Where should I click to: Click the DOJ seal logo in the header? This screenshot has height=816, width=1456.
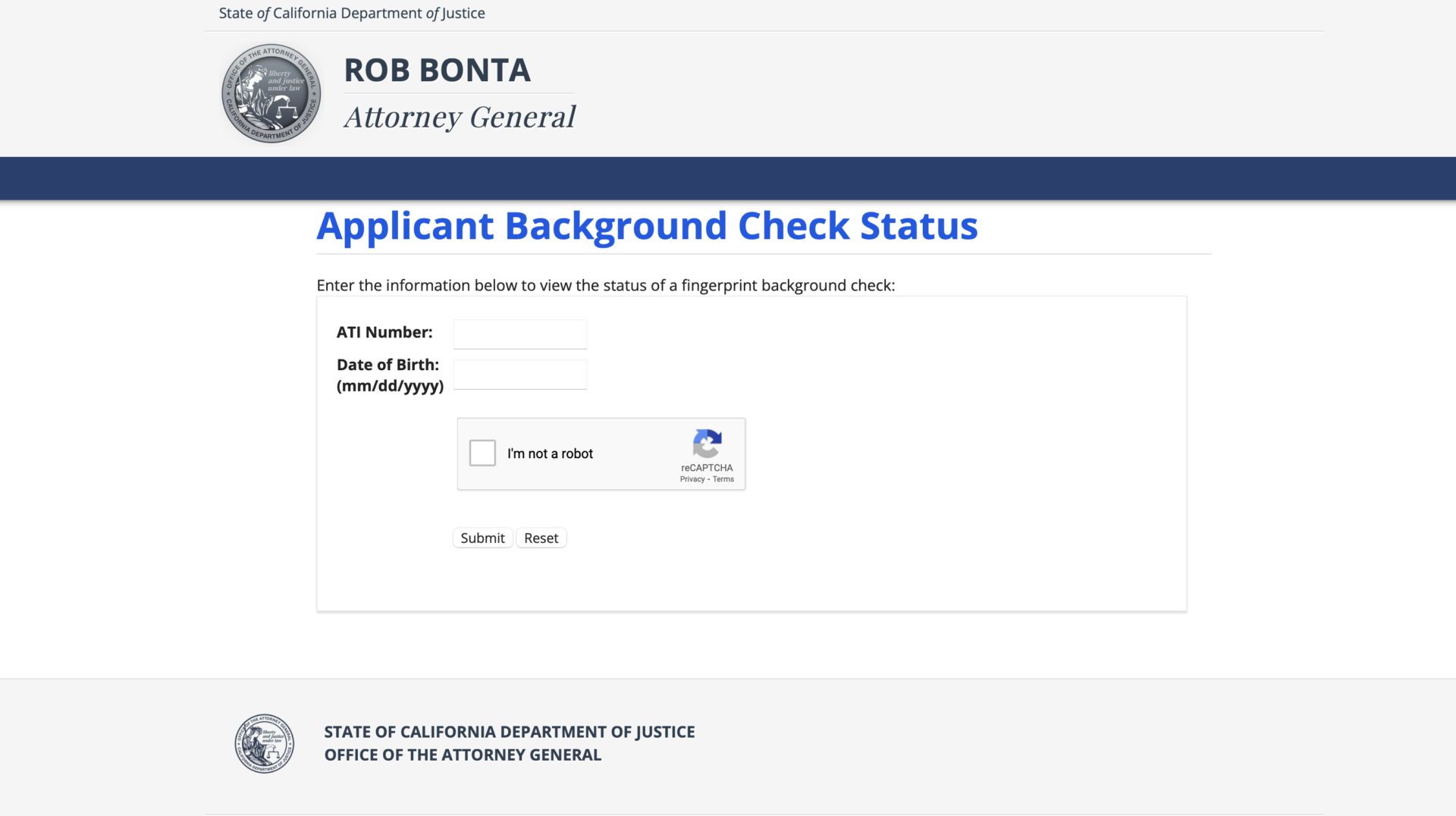point(271,93)
